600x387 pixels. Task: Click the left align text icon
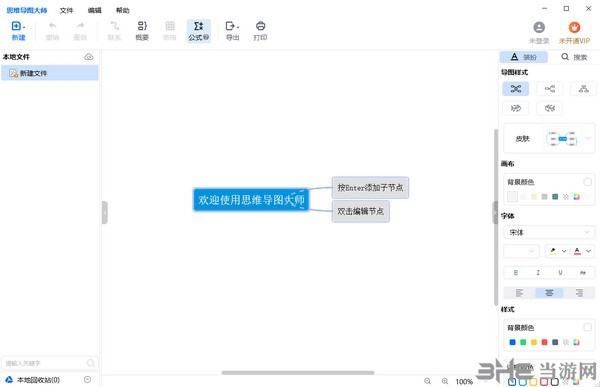click(x=519, y=293)
